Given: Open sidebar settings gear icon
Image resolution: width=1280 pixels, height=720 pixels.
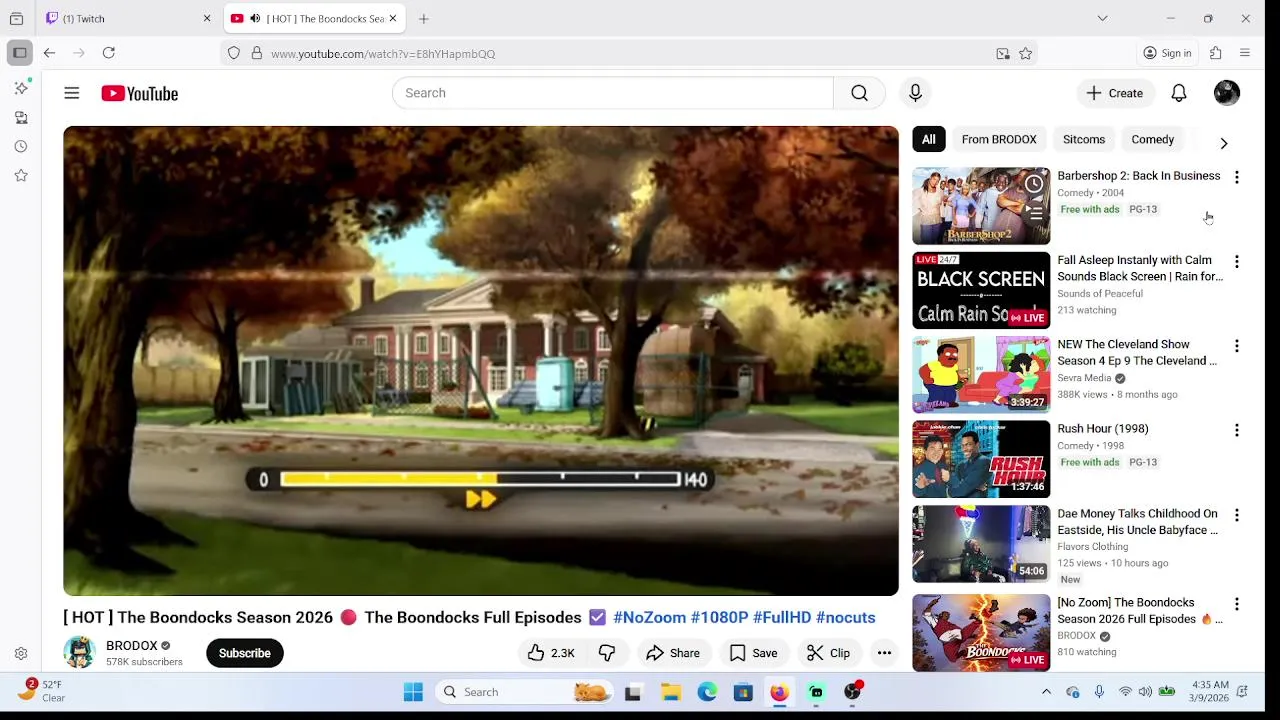Looking at the screenshot, I should pyautogui.click(x=21, y=653).
